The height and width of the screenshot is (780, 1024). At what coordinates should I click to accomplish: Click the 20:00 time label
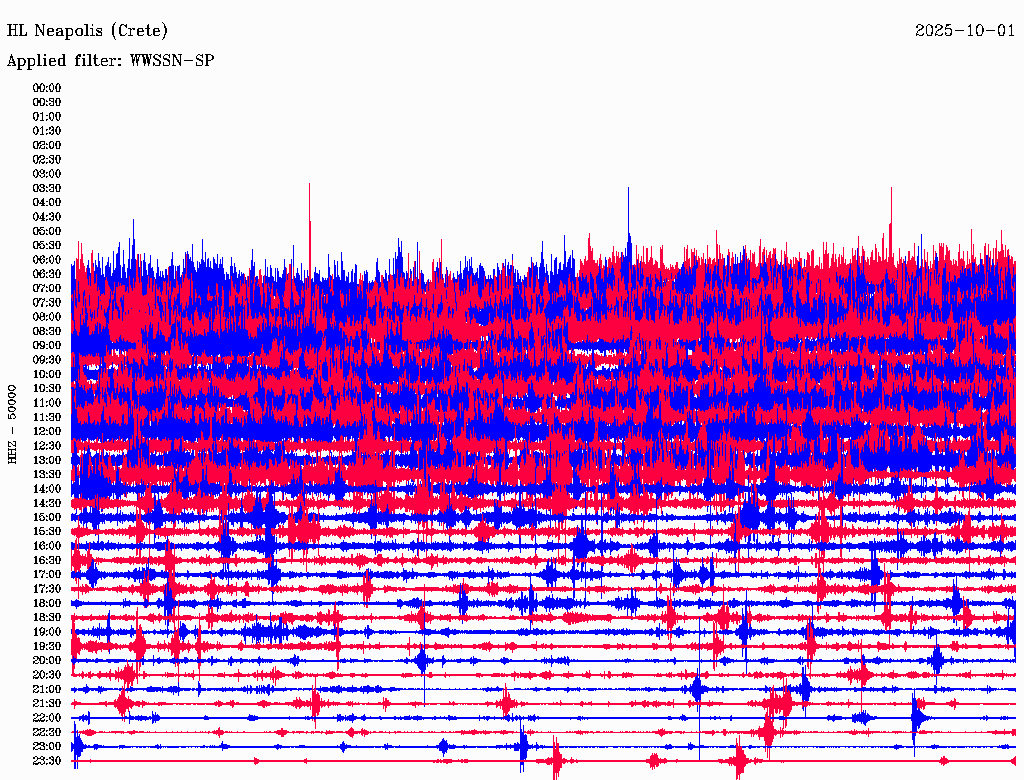click(x=47, y=660)
